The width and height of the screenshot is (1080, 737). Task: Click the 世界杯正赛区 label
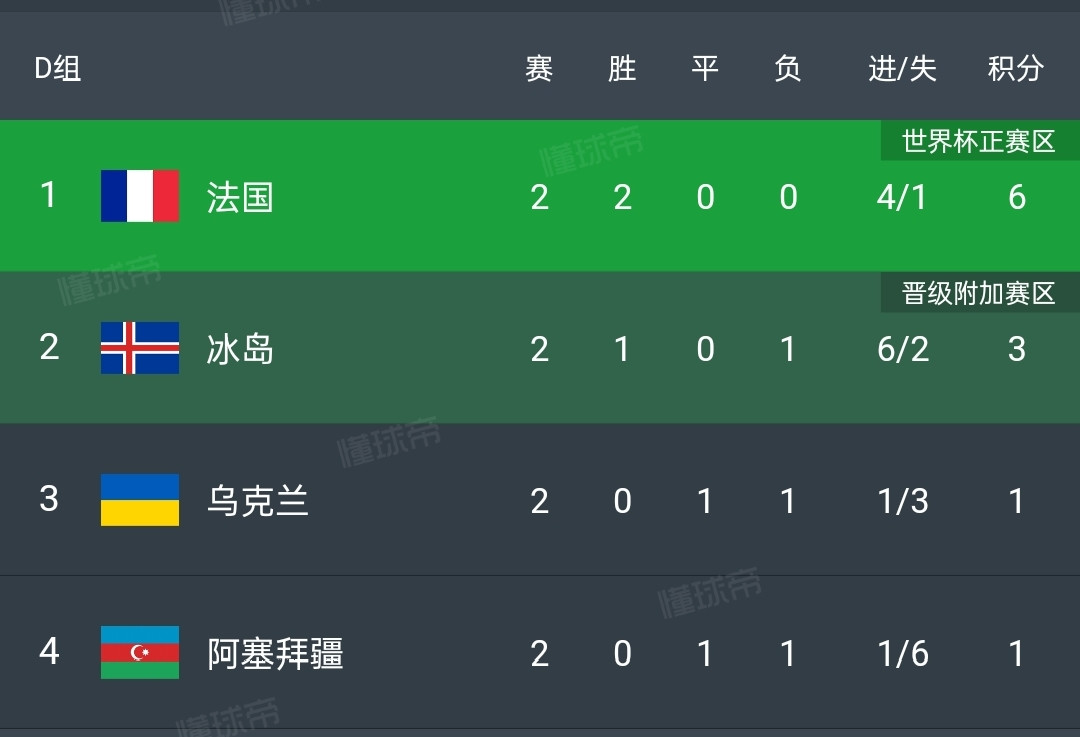coord(979,141)
